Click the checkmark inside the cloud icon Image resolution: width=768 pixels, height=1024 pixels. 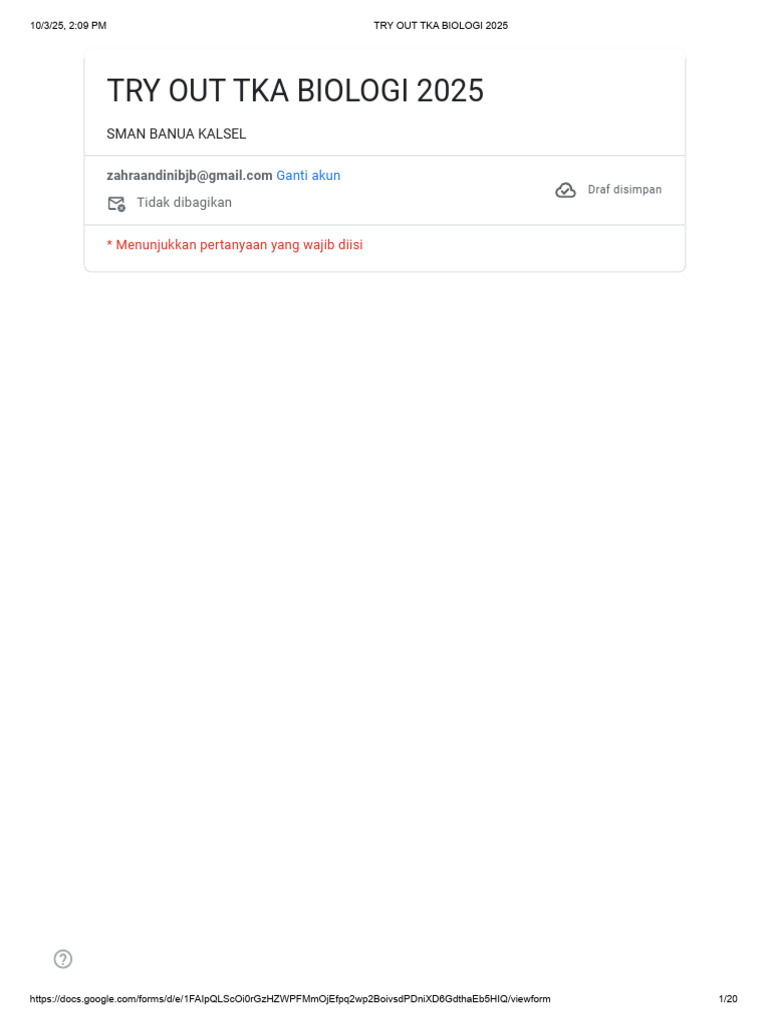pyautogui.click(x=566, y=191)
